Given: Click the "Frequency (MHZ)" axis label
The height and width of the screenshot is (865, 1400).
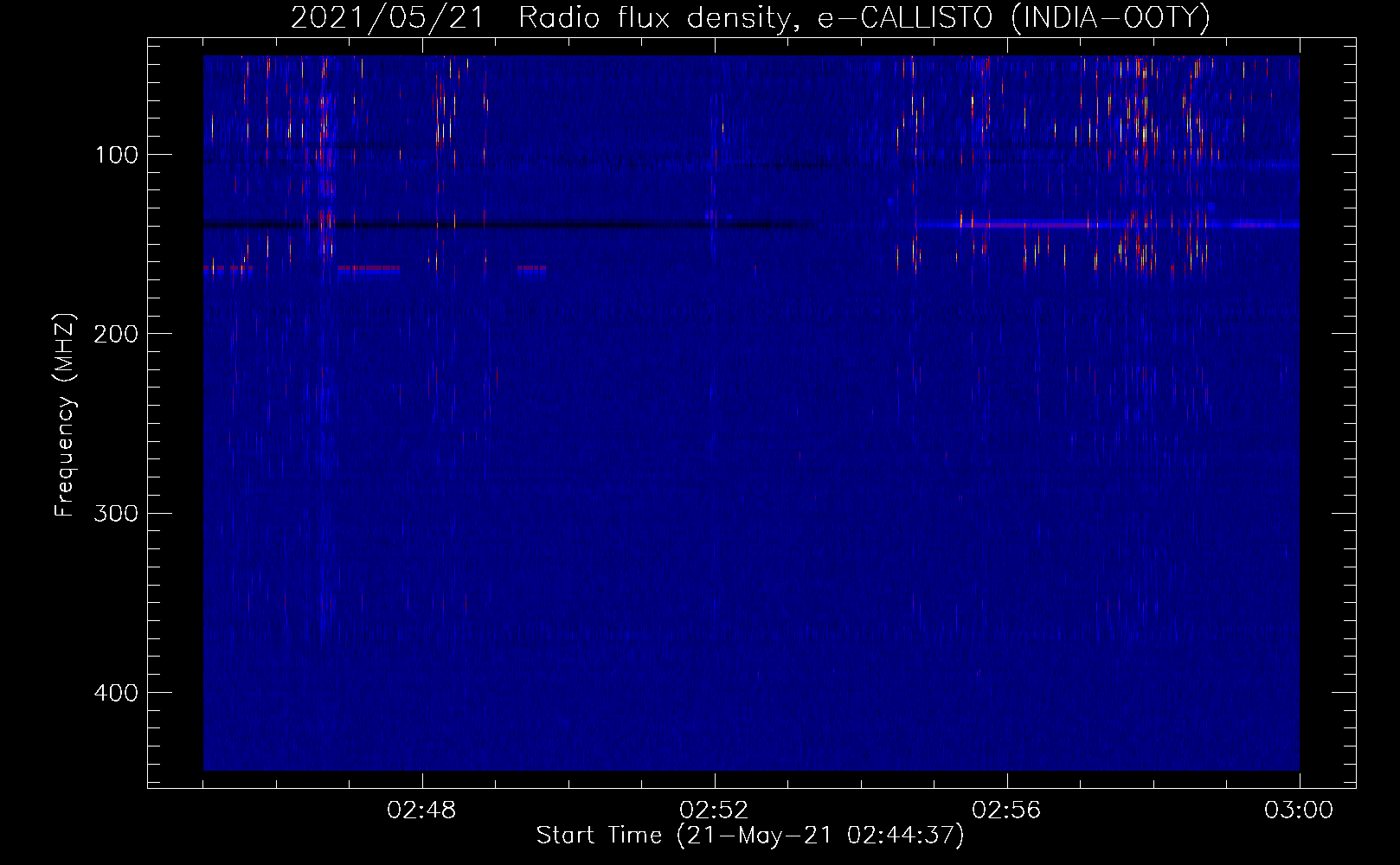Looking at the screenshot, I should click(65, 415).
